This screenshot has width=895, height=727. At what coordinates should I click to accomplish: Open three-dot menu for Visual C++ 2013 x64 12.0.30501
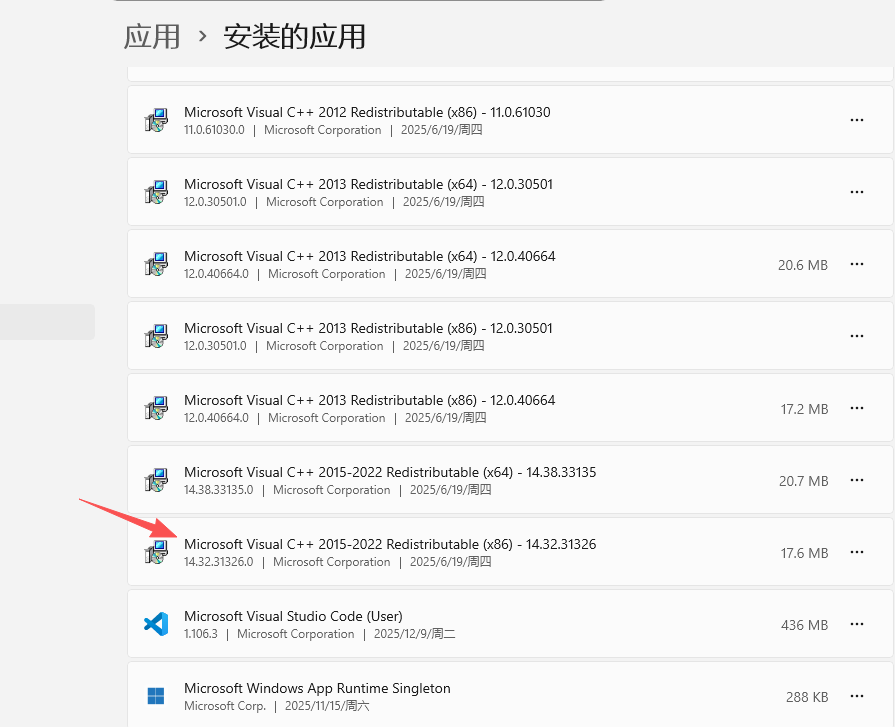[x=856, y=192]
